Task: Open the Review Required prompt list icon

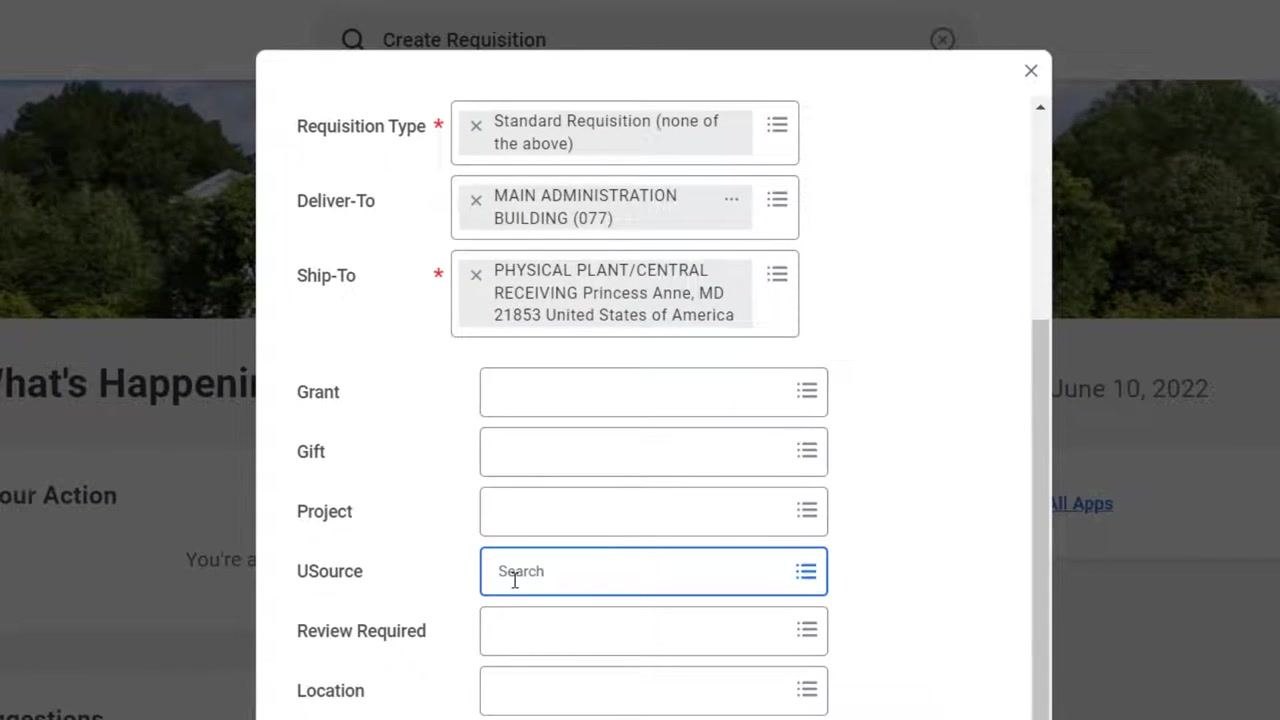Action: pos(807,630)
